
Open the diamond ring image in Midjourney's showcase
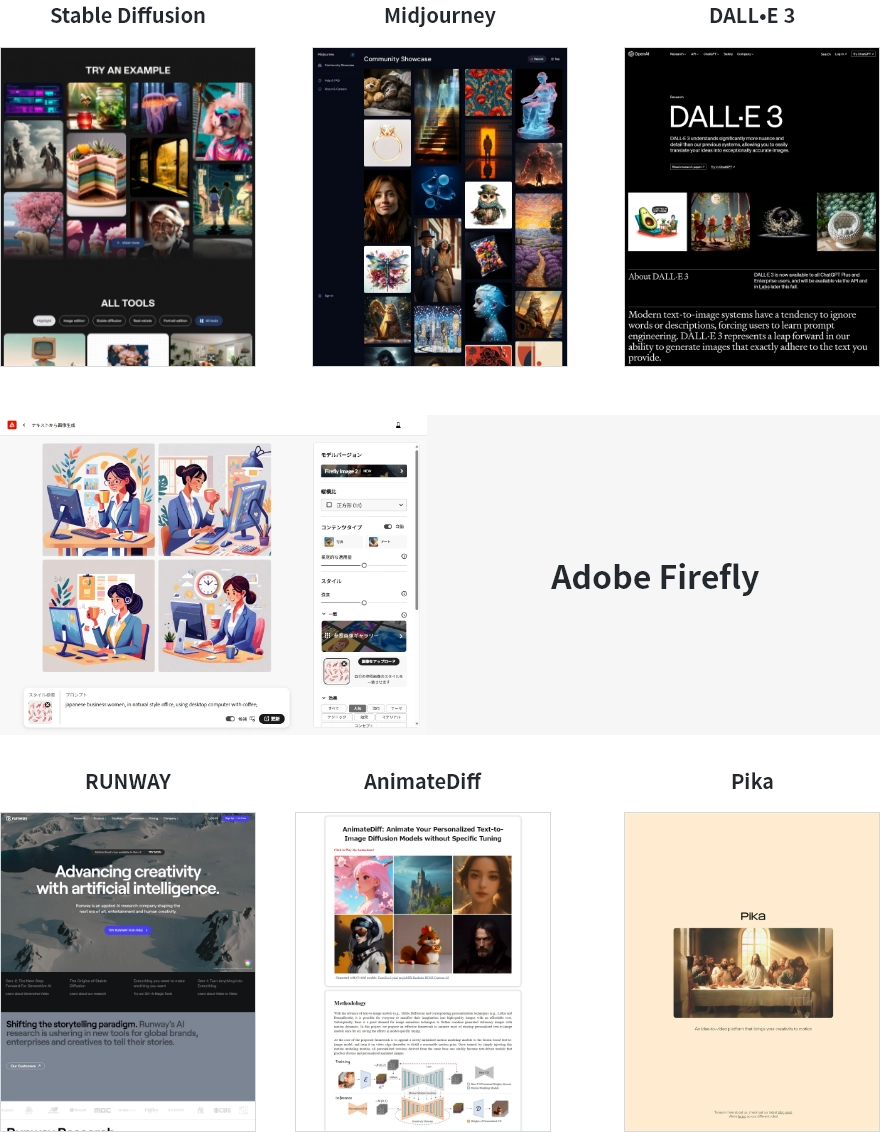click(x=387, y=143)
